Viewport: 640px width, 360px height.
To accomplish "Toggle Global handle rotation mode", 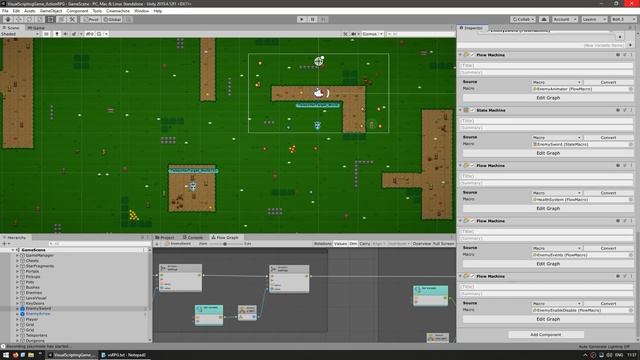I will click(112, 19).
